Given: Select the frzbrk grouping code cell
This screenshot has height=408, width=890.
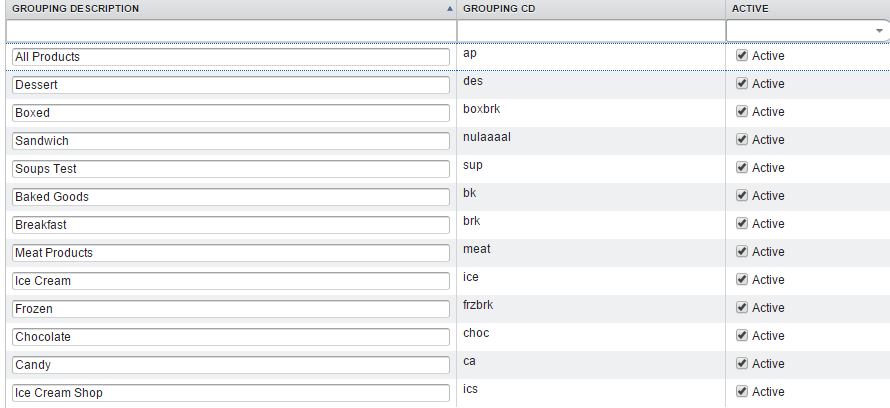Looking at the screenshot, I should 479,305.
